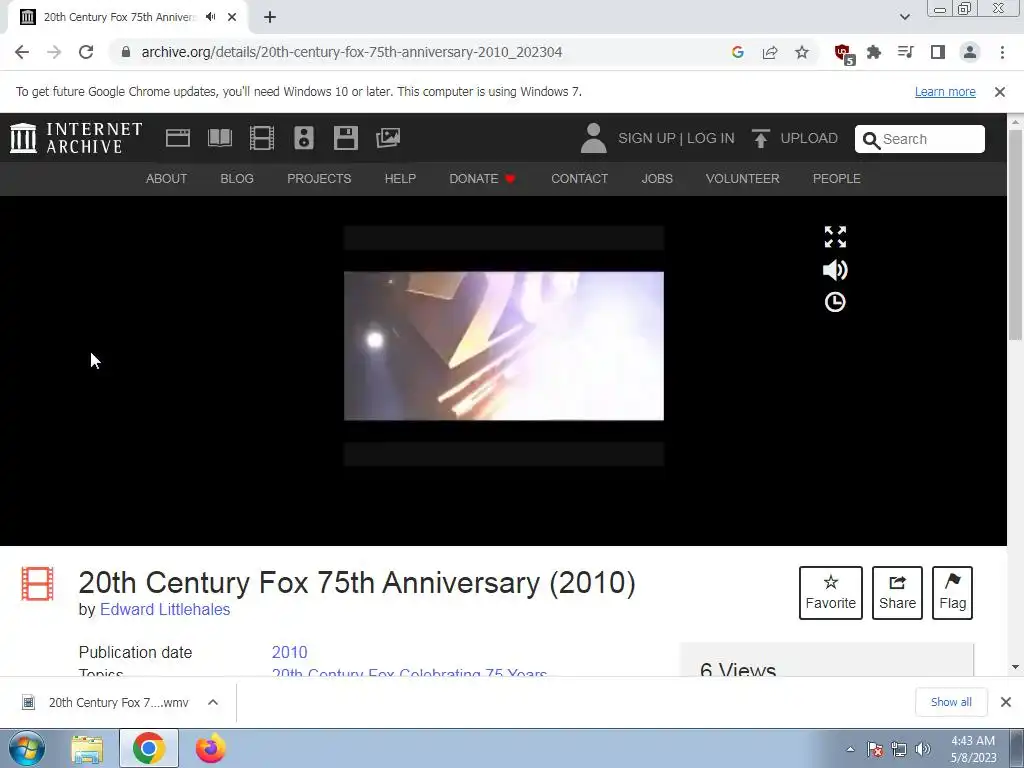Open the Software floppy disk icon
Screen dimensions: 1024x768
click(345, 138)
